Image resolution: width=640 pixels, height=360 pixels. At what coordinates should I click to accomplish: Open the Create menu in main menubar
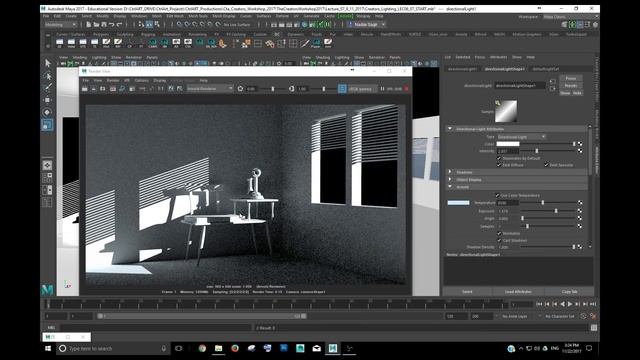pyautogui.click(x=71, y=16)
